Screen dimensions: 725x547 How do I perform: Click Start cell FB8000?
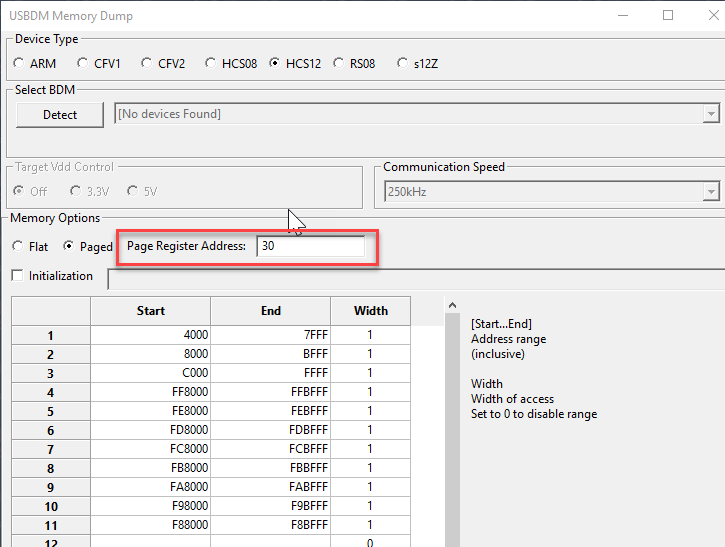pyautogui.click(x=151, y=468)
